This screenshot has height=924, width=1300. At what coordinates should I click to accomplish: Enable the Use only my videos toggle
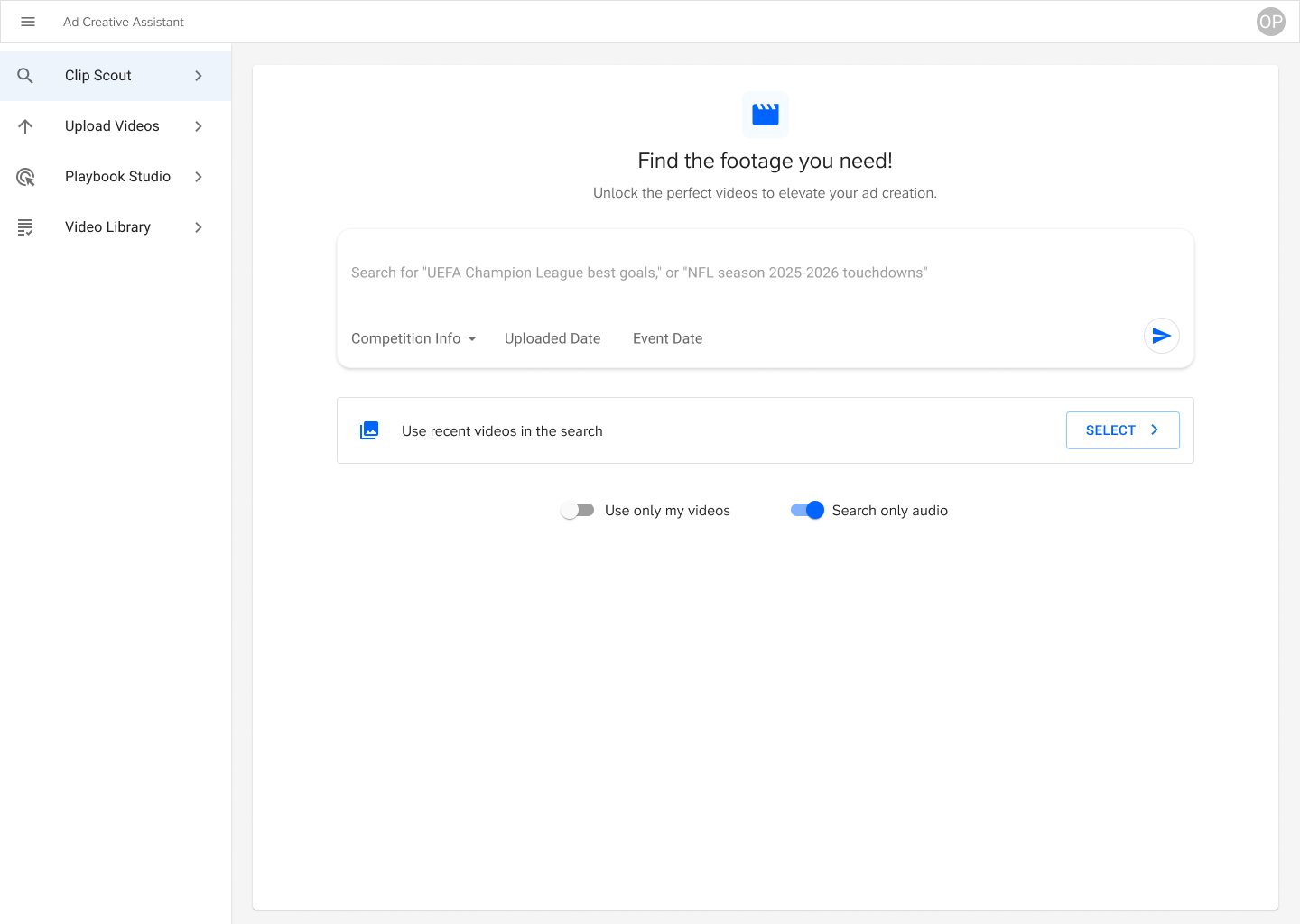(x=577, y=511)
